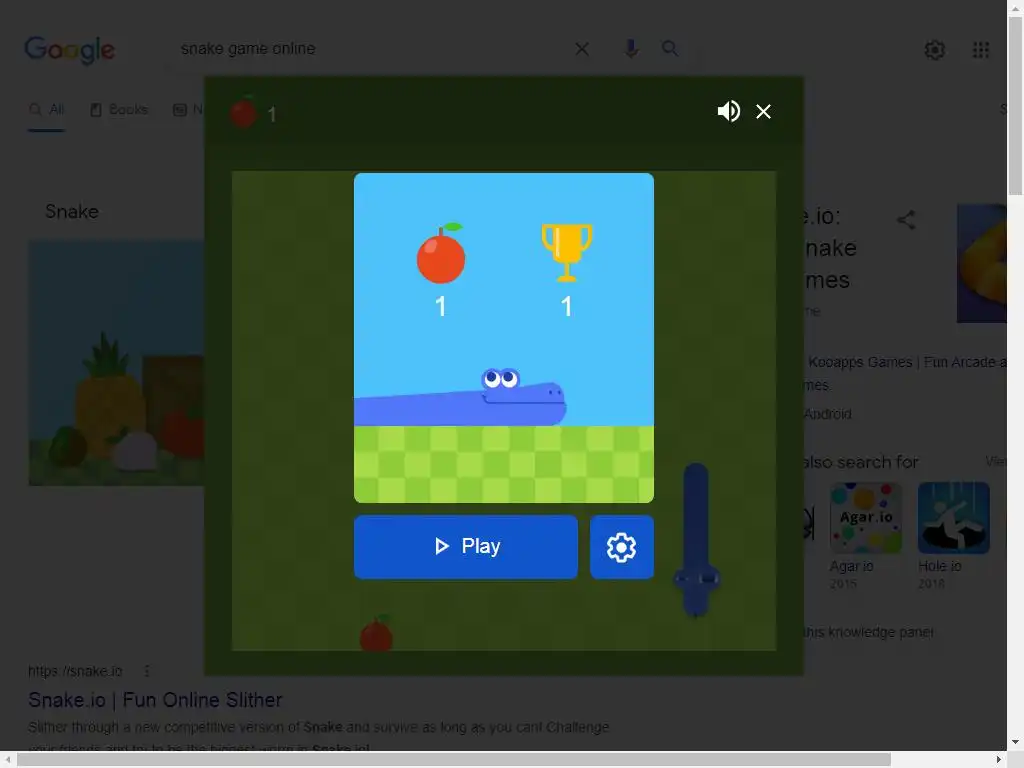Click the vertical scrollbar thumb
The height and width of the screenshot is (768, 1024).
pos(1015,106)
